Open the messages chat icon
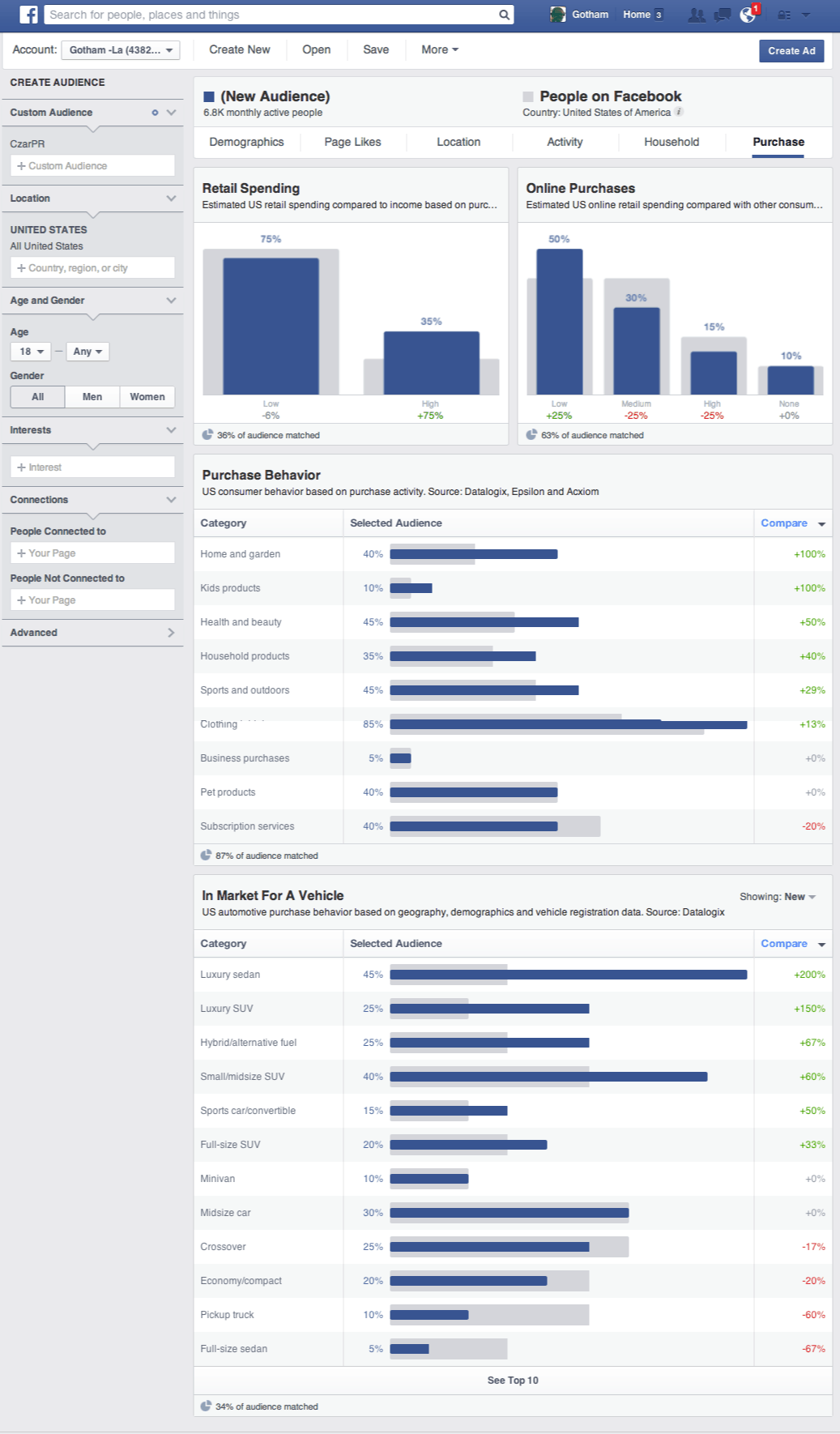The image size is (840, 1434). (722, 15)
